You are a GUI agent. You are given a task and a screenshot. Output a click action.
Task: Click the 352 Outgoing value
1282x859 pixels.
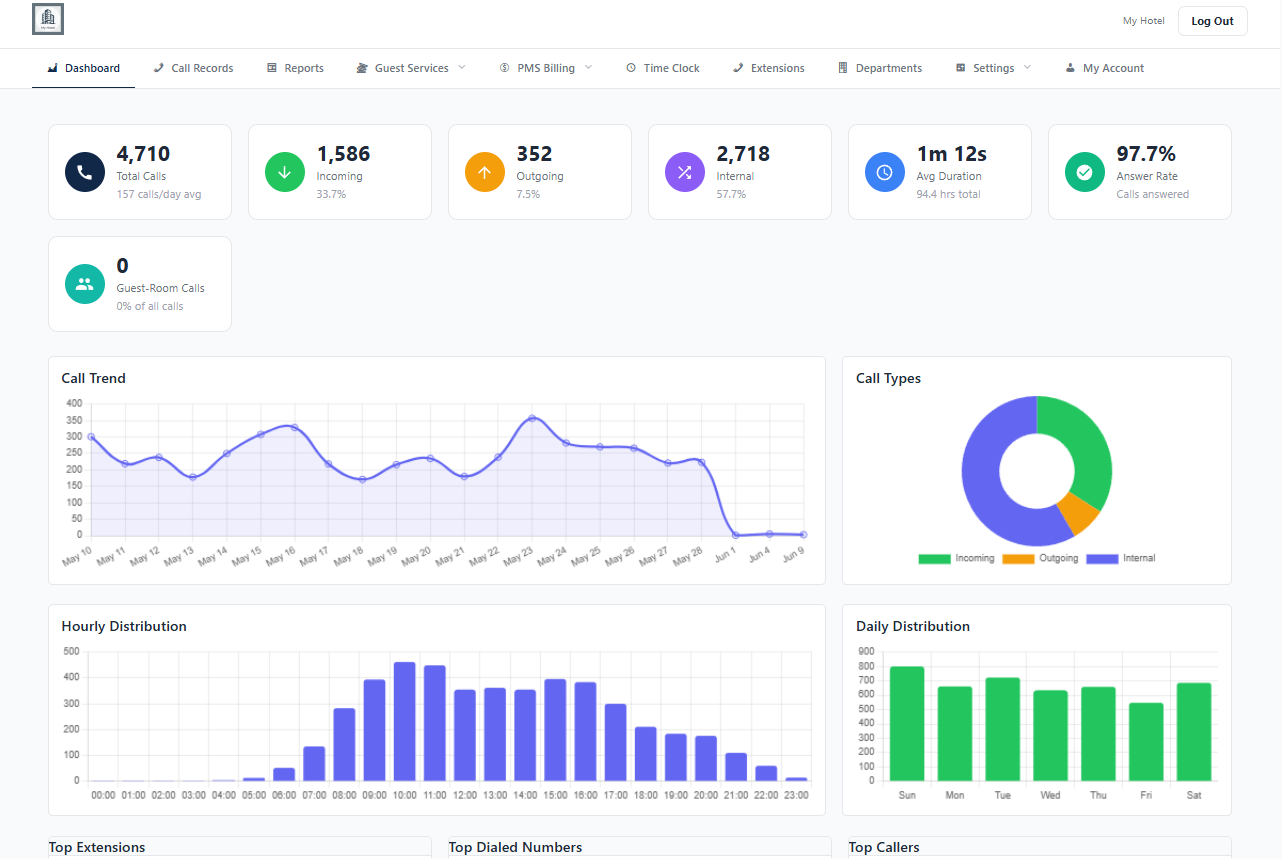(534, 154)
